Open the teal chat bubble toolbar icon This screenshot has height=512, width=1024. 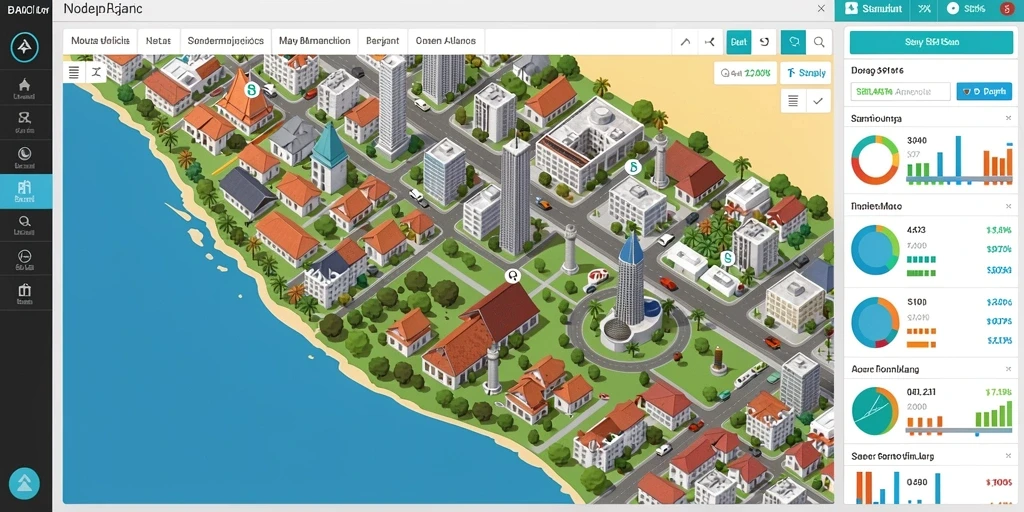pyautogui.click(x=794, y=42)
